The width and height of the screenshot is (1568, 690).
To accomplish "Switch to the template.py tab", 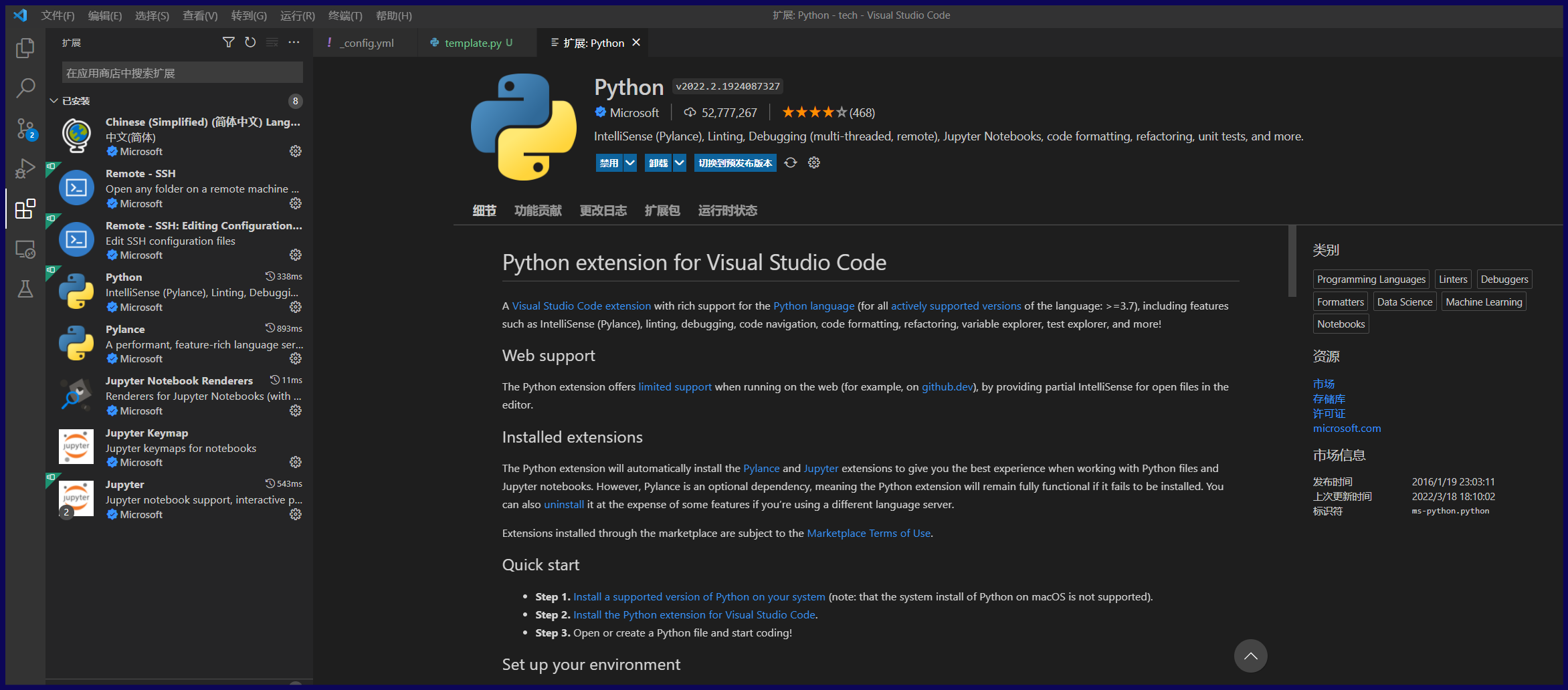I will tap(473, 43).
